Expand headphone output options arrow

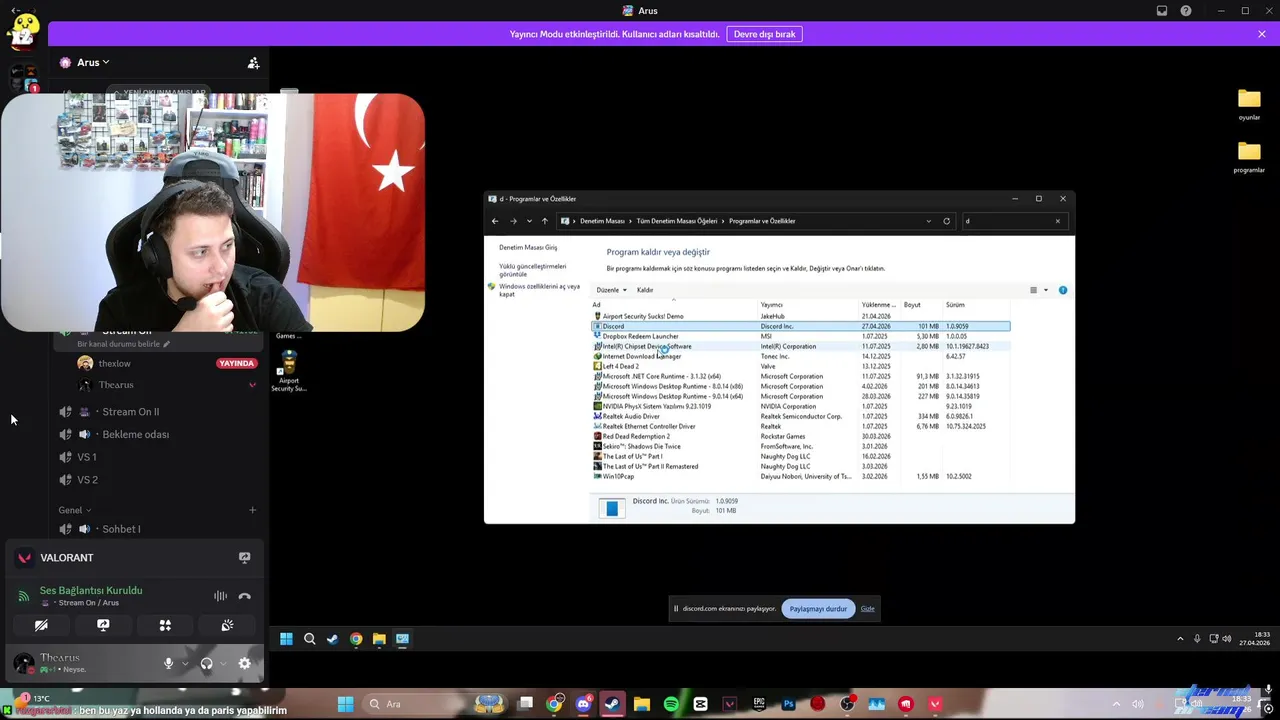coord(222,663)
